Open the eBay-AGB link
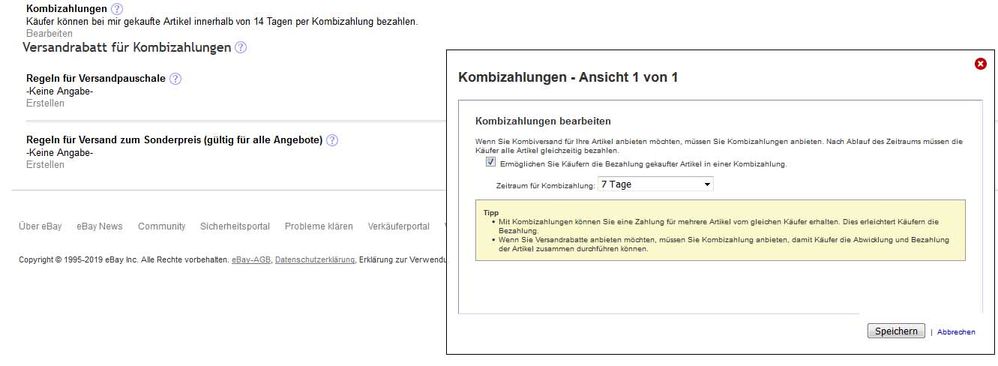 point(251,260)
